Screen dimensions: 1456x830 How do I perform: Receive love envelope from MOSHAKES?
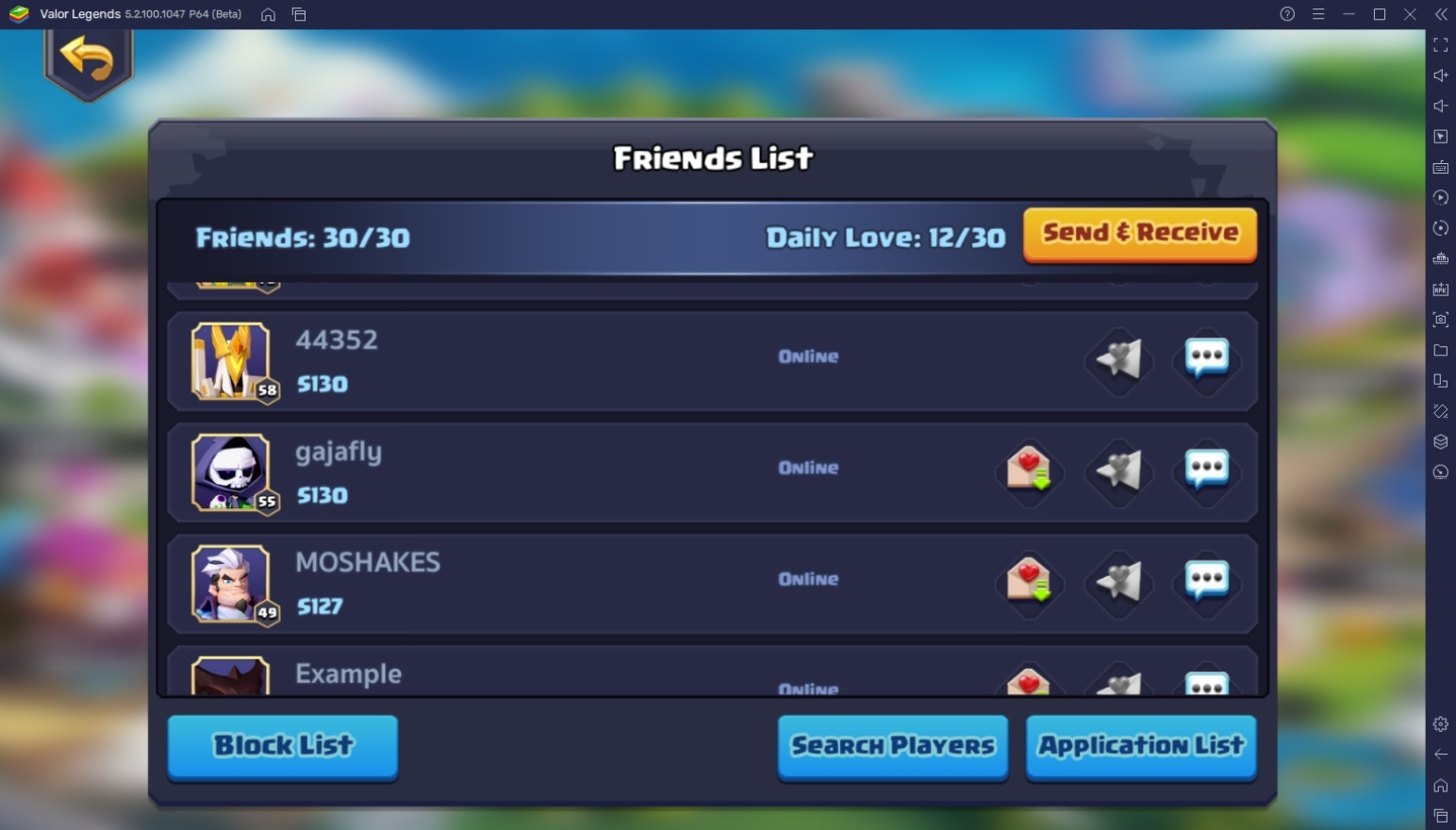pyautogui.click(x=1029, y=580)
